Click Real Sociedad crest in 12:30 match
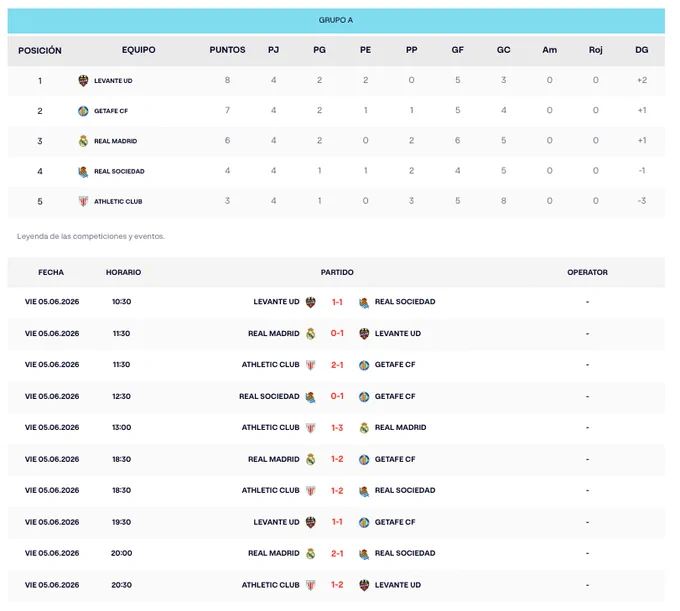The width and height of the screenshot is (680, 611). point(311,397)
